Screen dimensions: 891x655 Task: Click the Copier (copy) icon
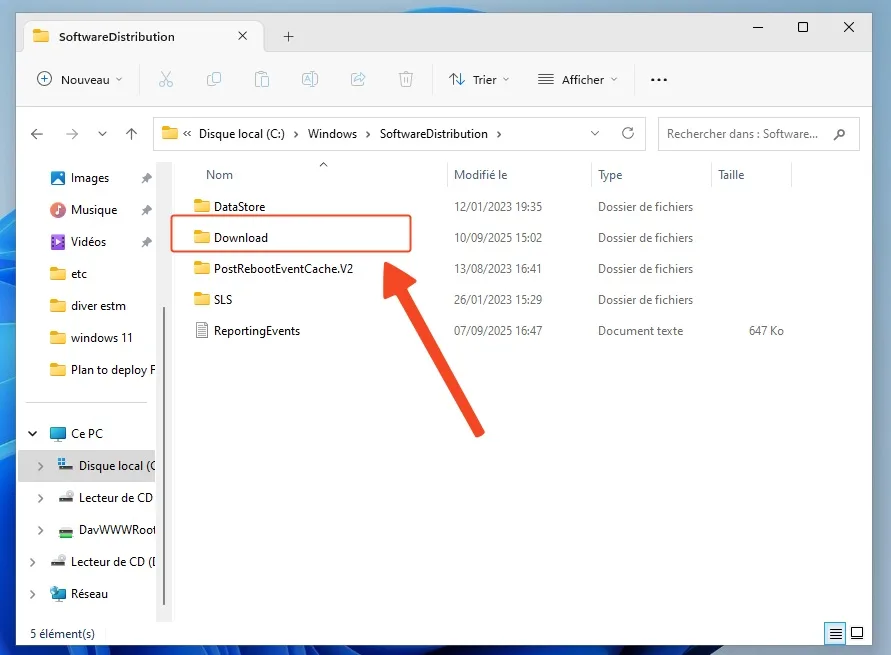point(214,79)
